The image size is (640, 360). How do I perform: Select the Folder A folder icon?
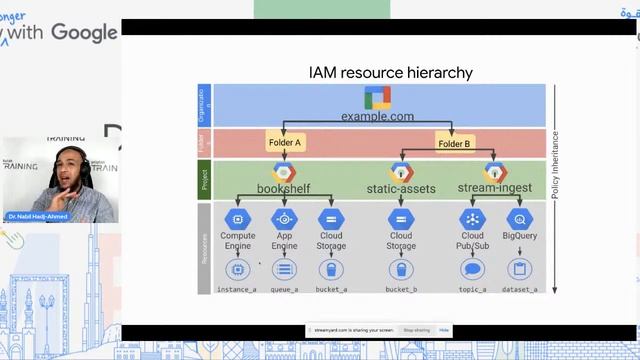point(285,141)
